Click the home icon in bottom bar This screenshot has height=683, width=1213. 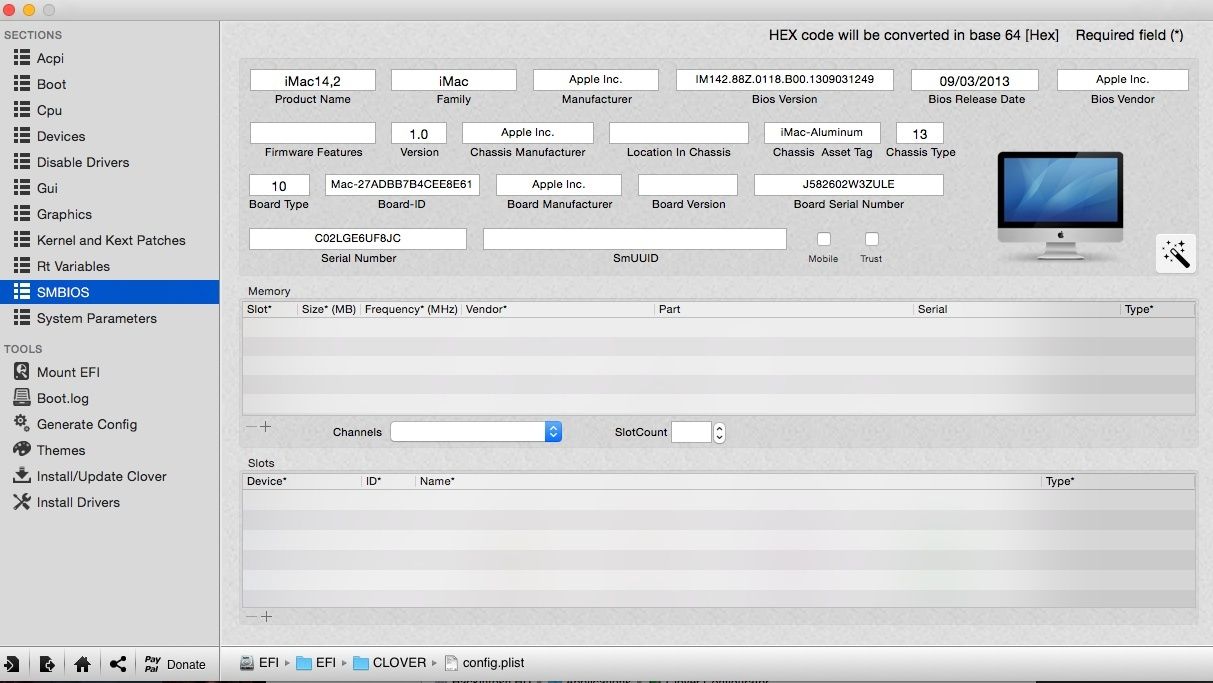pyautogui.click(x=82, y=664)
